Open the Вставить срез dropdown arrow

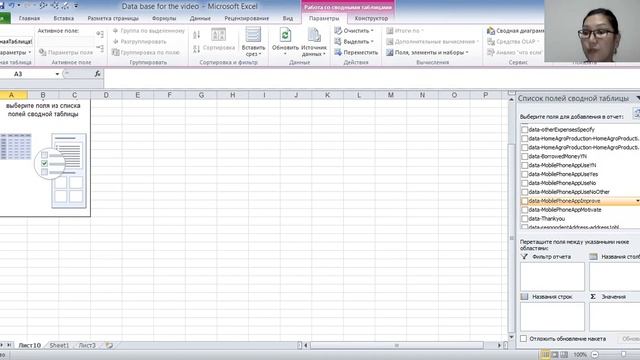pos(260,54)
